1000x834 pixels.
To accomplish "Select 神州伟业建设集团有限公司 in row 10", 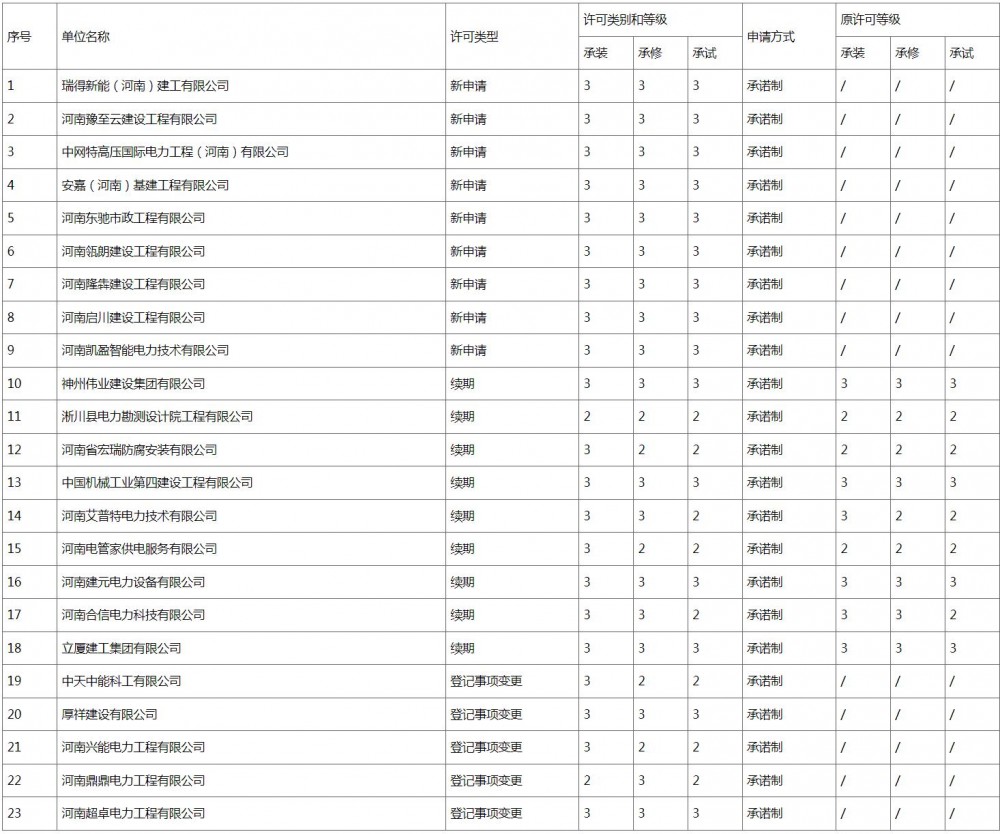I will [133, 384].
